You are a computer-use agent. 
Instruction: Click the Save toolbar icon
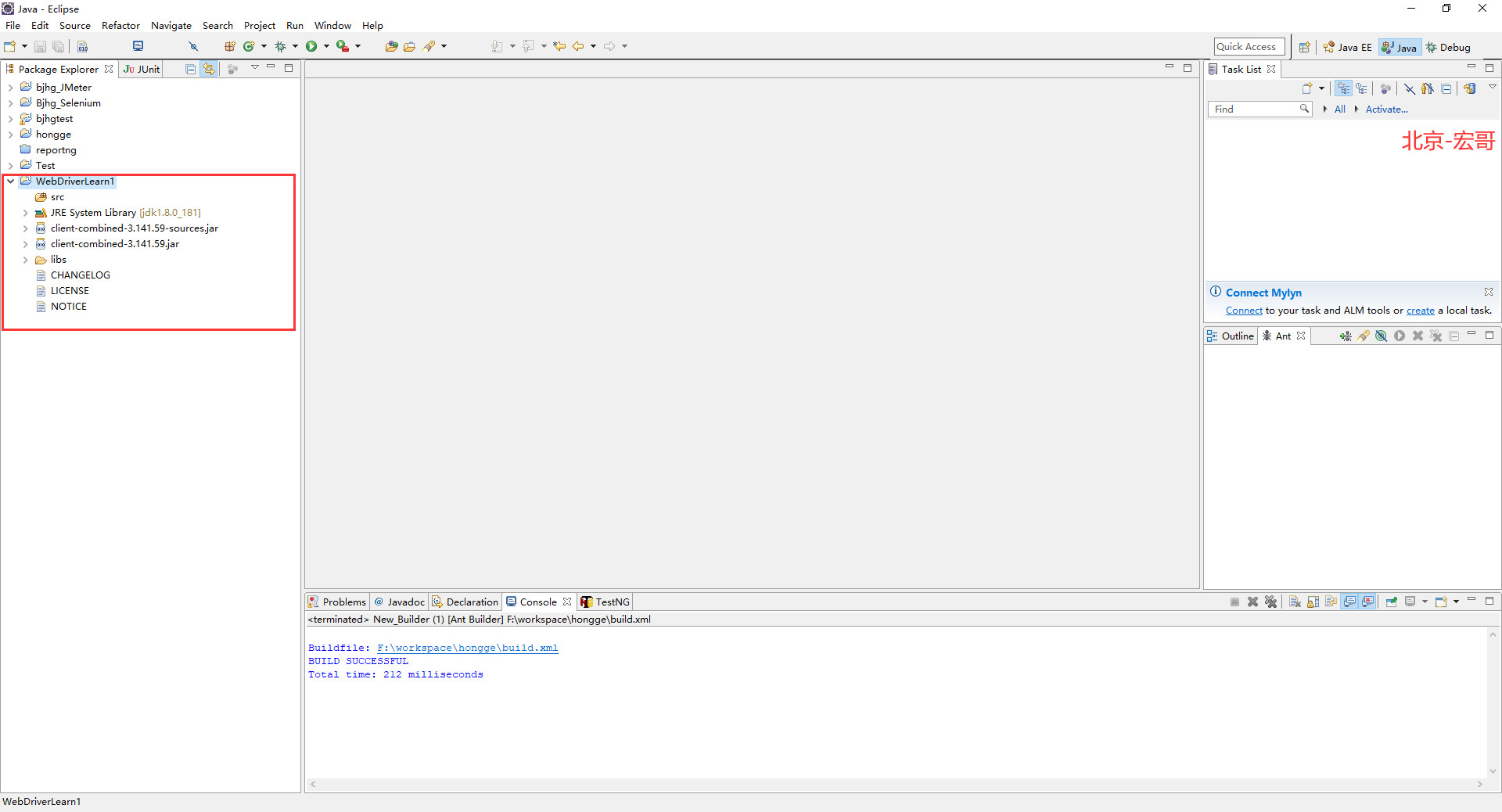coord(40,47)
